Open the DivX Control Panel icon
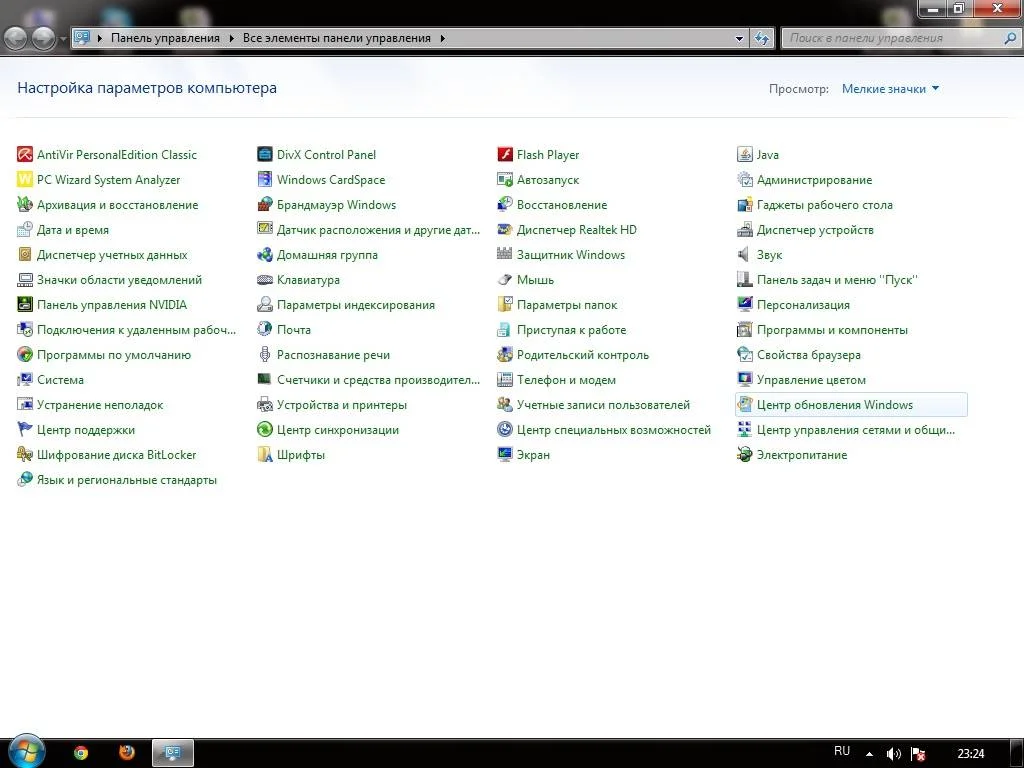 (x=265, y=155)
